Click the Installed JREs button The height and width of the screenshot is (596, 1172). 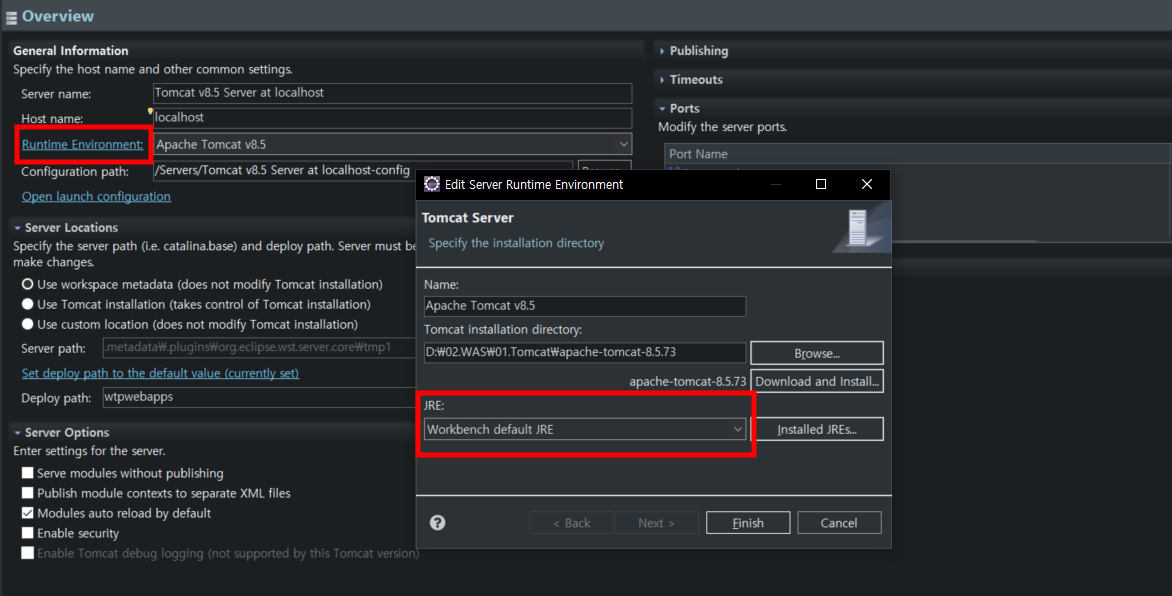[816, 430]
